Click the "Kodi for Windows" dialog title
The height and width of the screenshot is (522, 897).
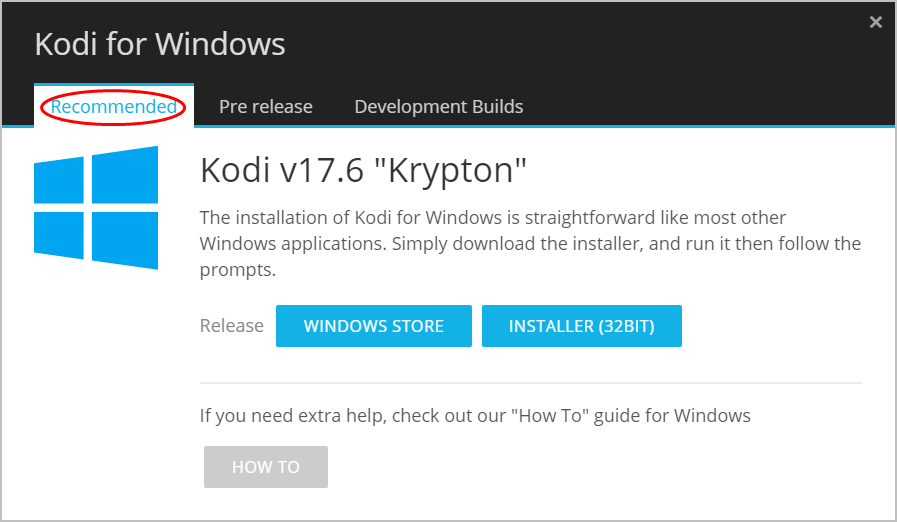[x=160, y=44]
